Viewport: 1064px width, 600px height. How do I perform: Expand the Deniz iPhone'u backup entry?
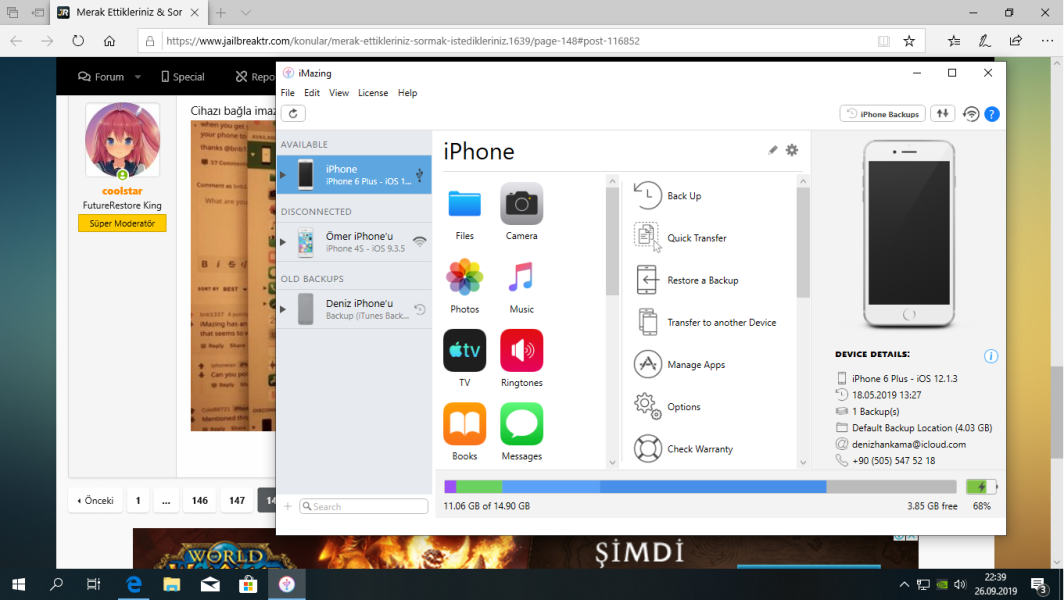coord(283,309)
